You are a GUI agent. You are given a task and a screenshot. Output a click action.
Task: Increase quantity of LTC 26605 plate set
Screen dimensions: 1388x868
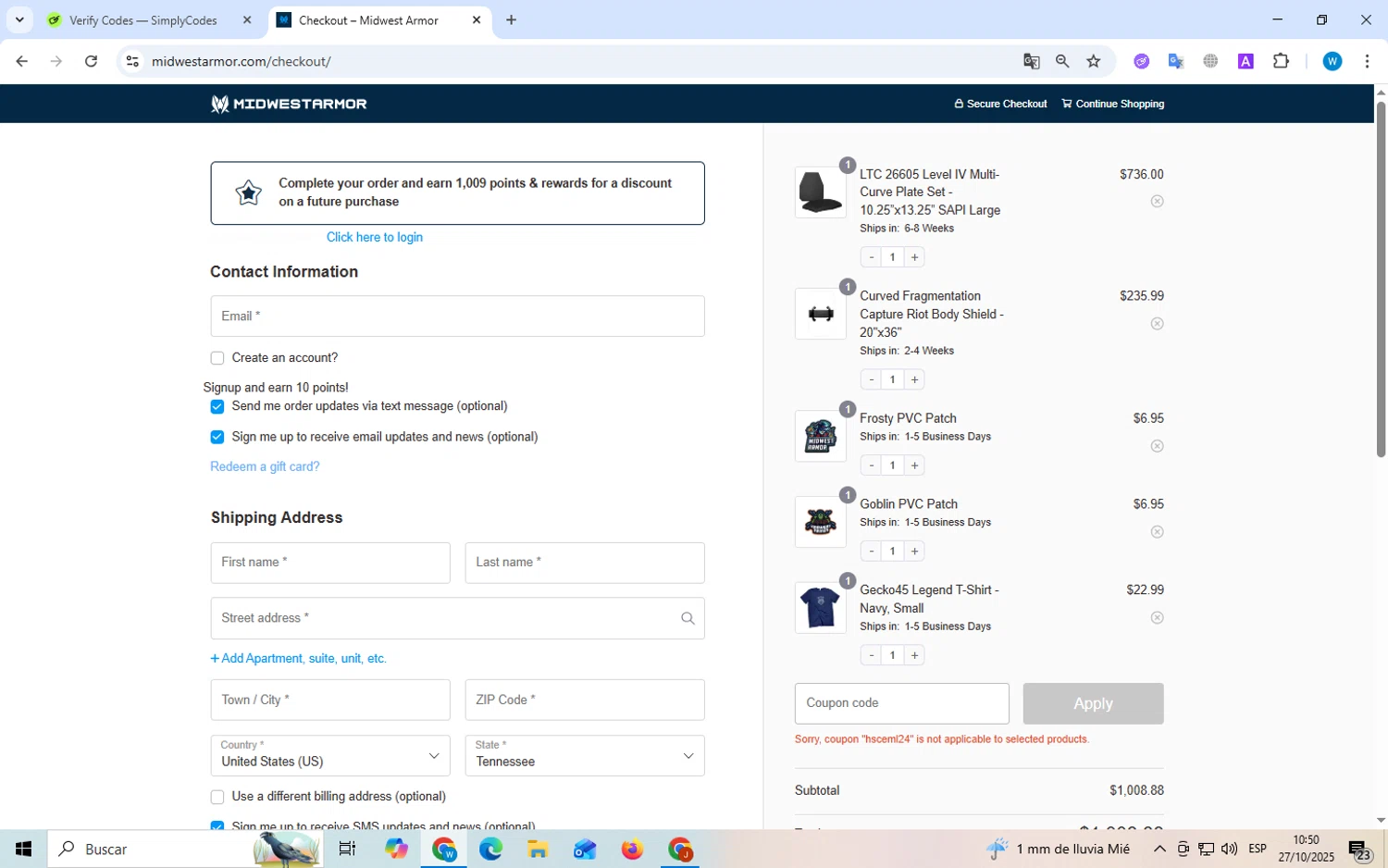914,257
